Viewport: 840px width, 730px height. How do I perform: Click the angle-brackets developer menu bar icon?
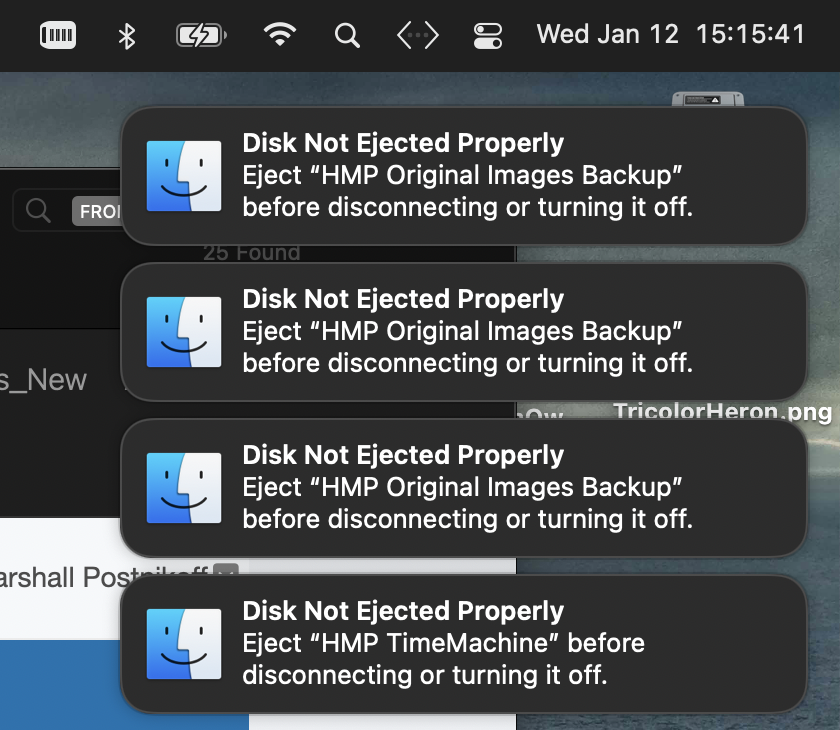(417, 34)
